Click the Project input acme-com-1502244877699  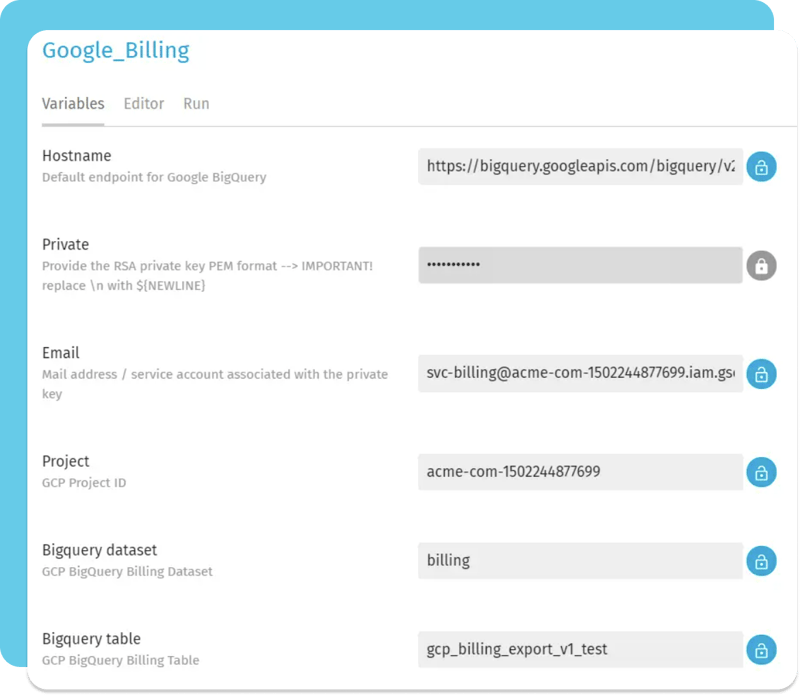[x=580, y=472]
